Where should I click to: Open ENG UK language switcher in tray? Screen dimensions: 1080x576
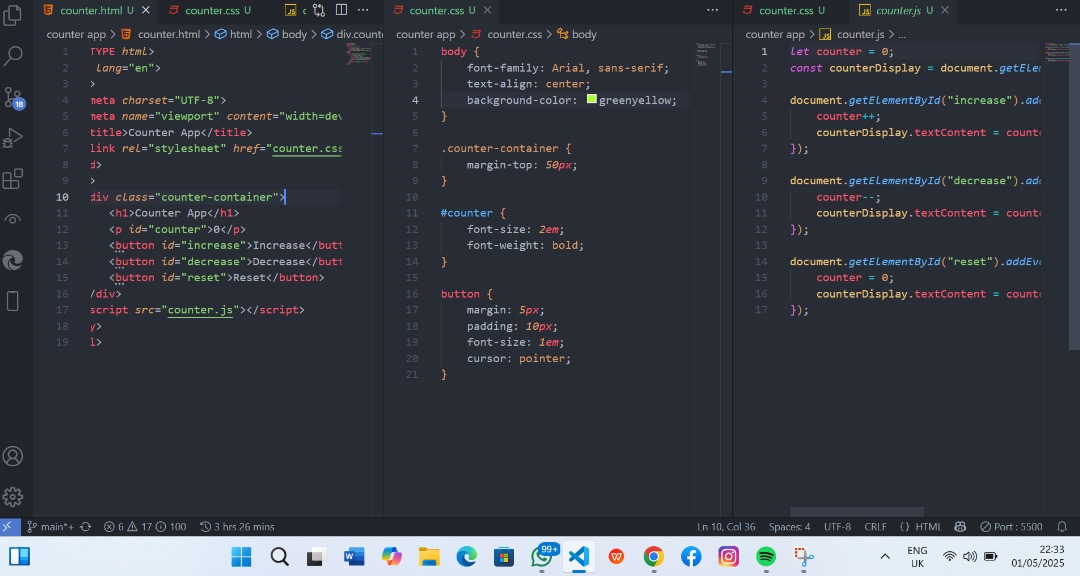pos(917,557)
